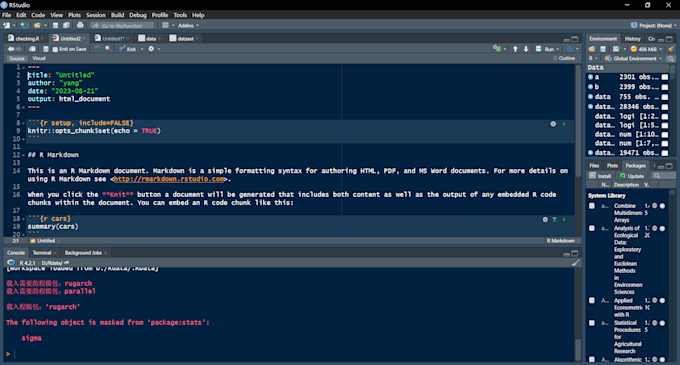Open the R Markdown file type selector
Image resolution: width=680 pixels, height=365 pixels.
point(562,241)
